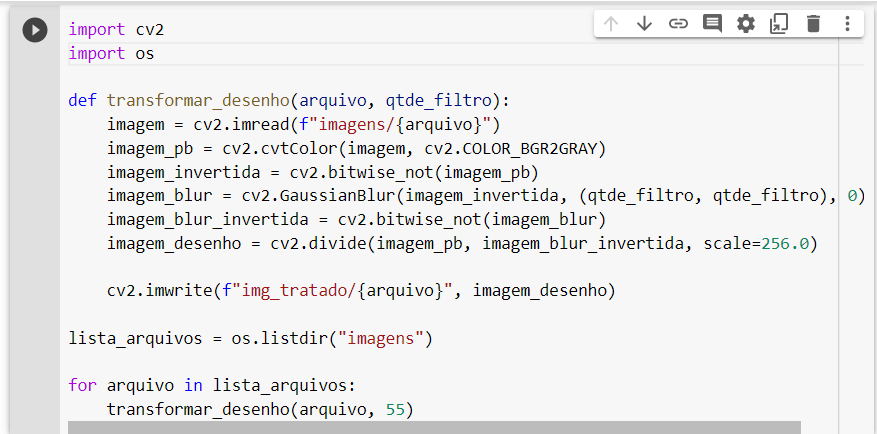Move the cell up with the up arrow

pyautogui.click(x=611, y=23)
